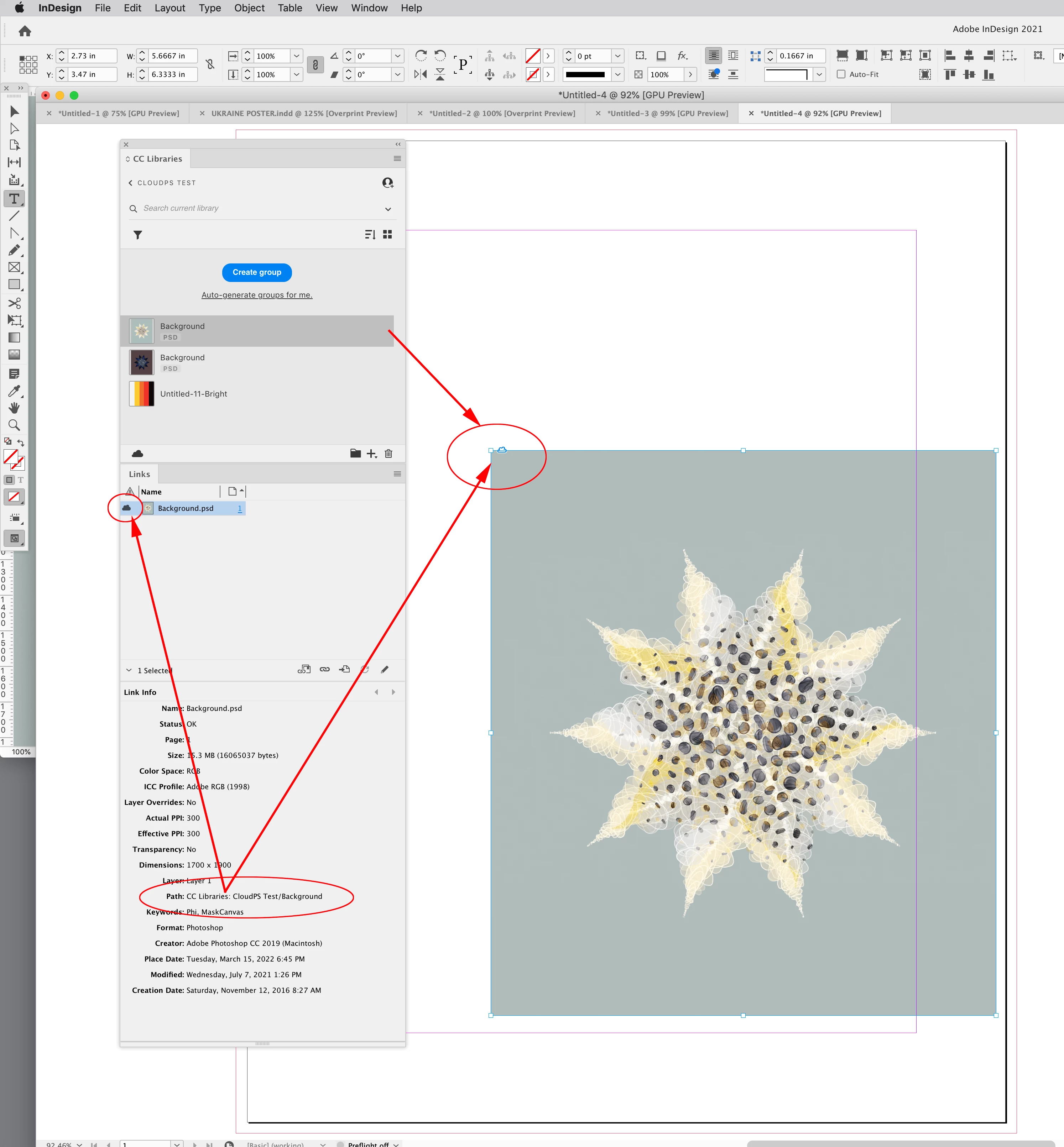1064x1147 pixels.
Task: Delete library item with trash icon
Action: point(388,454)
